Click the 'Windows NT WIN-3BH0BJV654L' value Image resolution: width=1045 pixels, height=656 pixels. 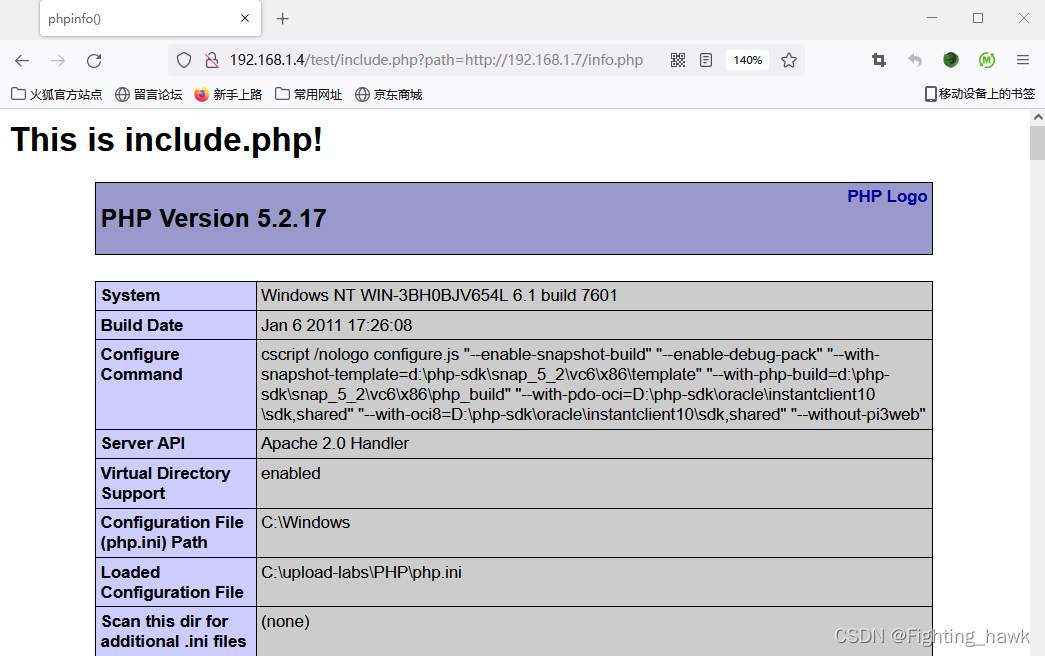[439, 295]
